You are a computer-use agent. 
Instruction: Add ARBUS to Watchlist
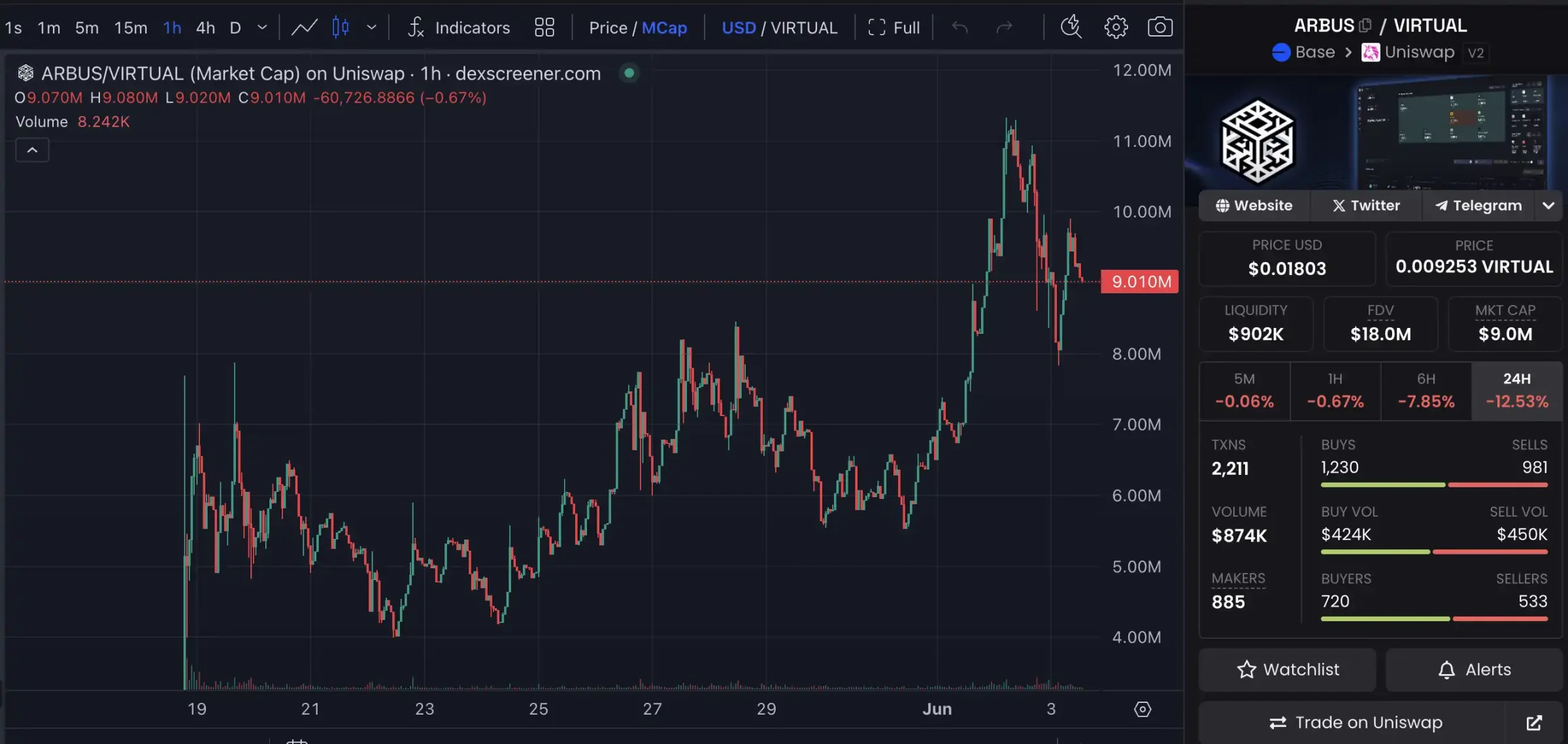click(1287, 670)
